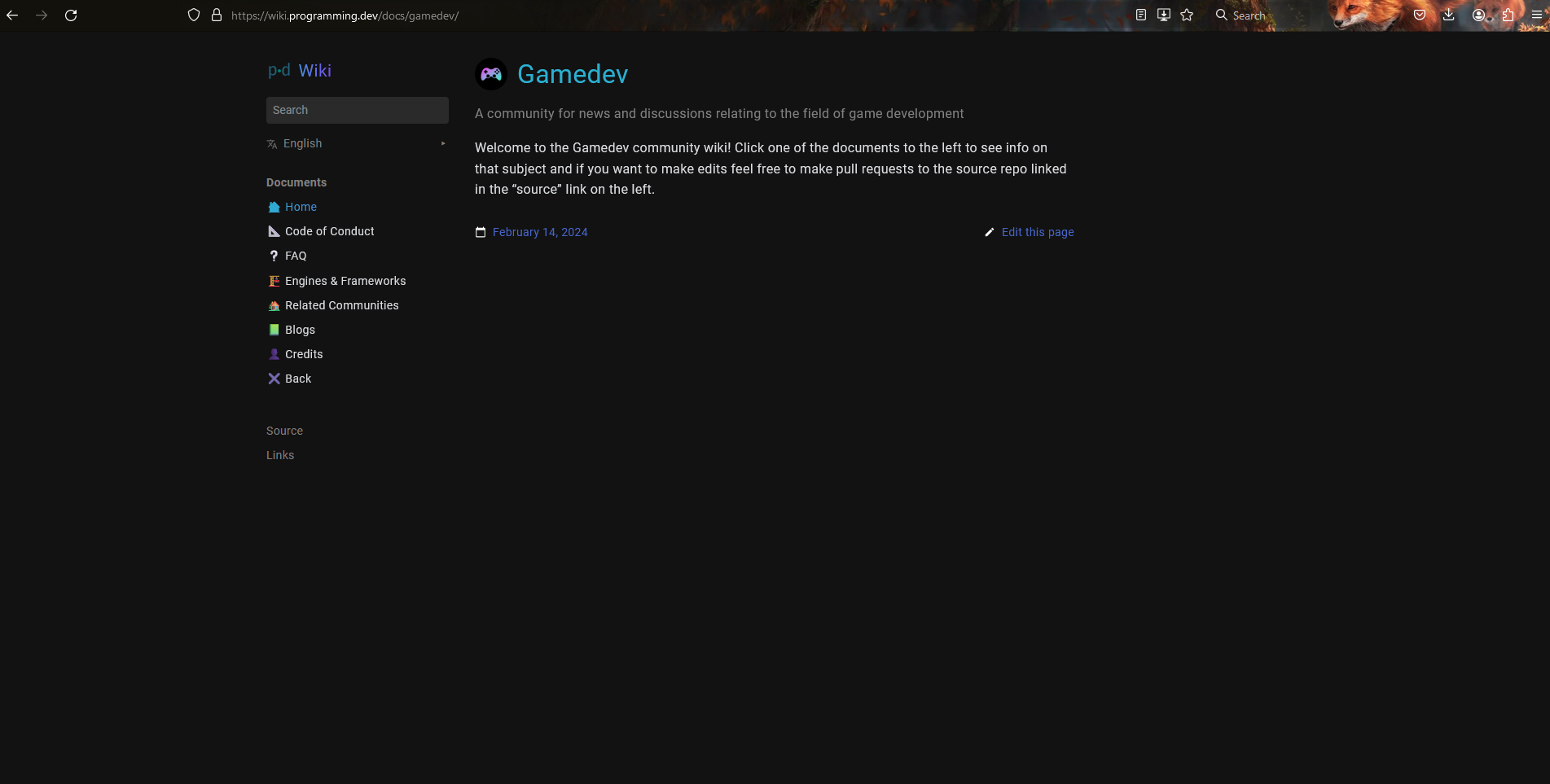Click the browser back arrow
Screen dimensions: 1550x784
click(12, 15)
